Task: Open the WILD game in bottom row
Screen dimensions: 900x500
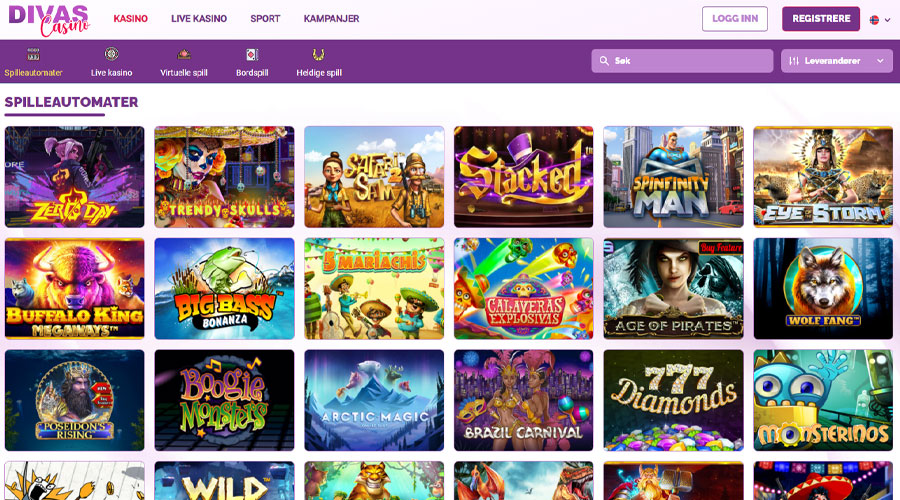Action: tap(224, 481)
